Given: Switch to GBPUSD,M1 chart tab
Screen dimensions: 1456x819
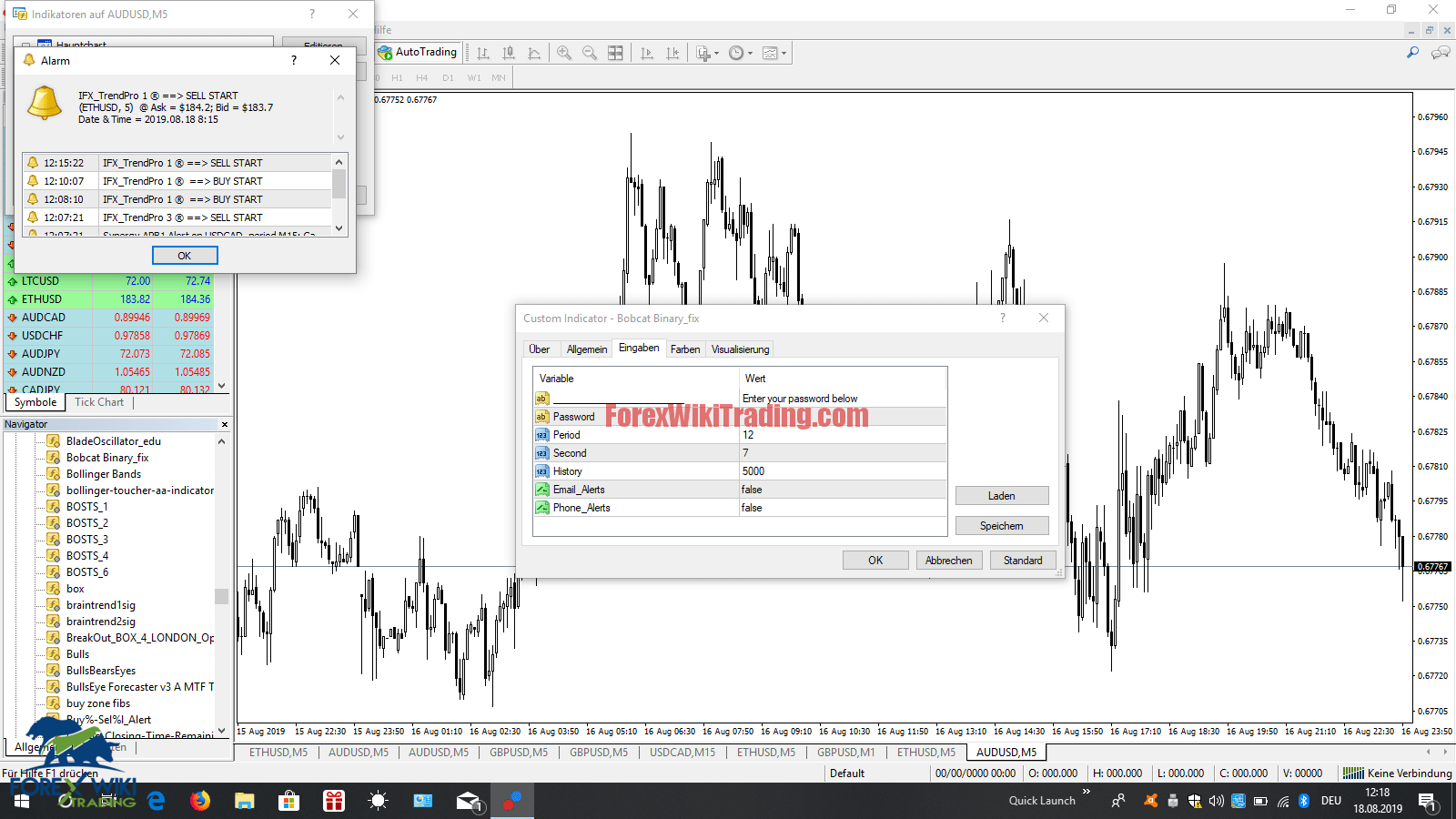Looking at the screenshot, I should click(845, 753).
